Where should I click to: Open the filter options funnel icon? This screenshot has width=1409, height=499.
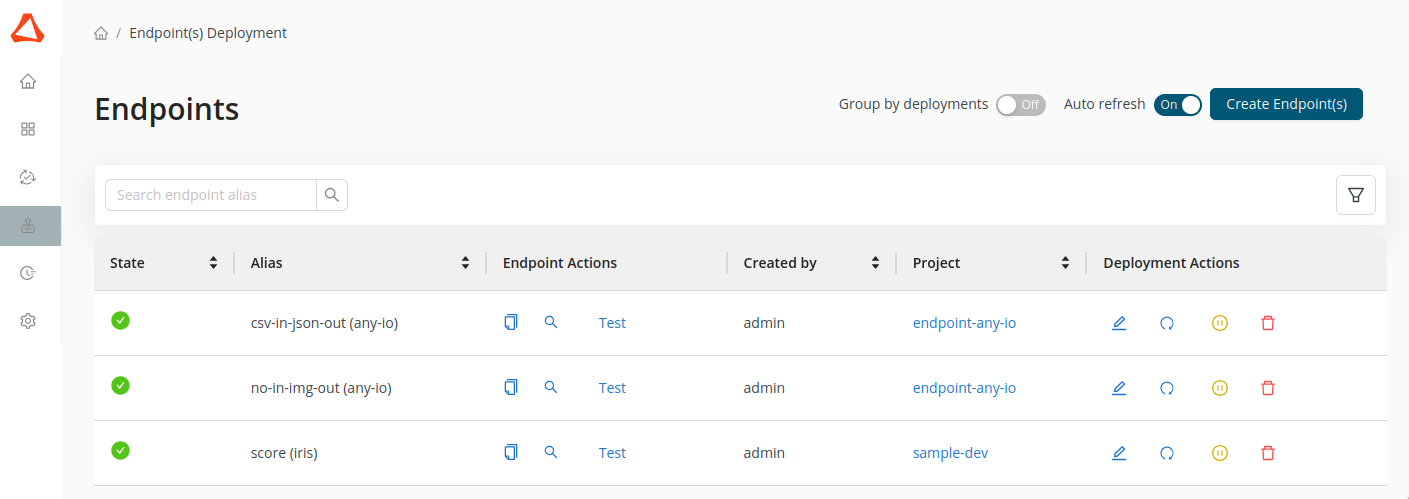(1355, 195)
